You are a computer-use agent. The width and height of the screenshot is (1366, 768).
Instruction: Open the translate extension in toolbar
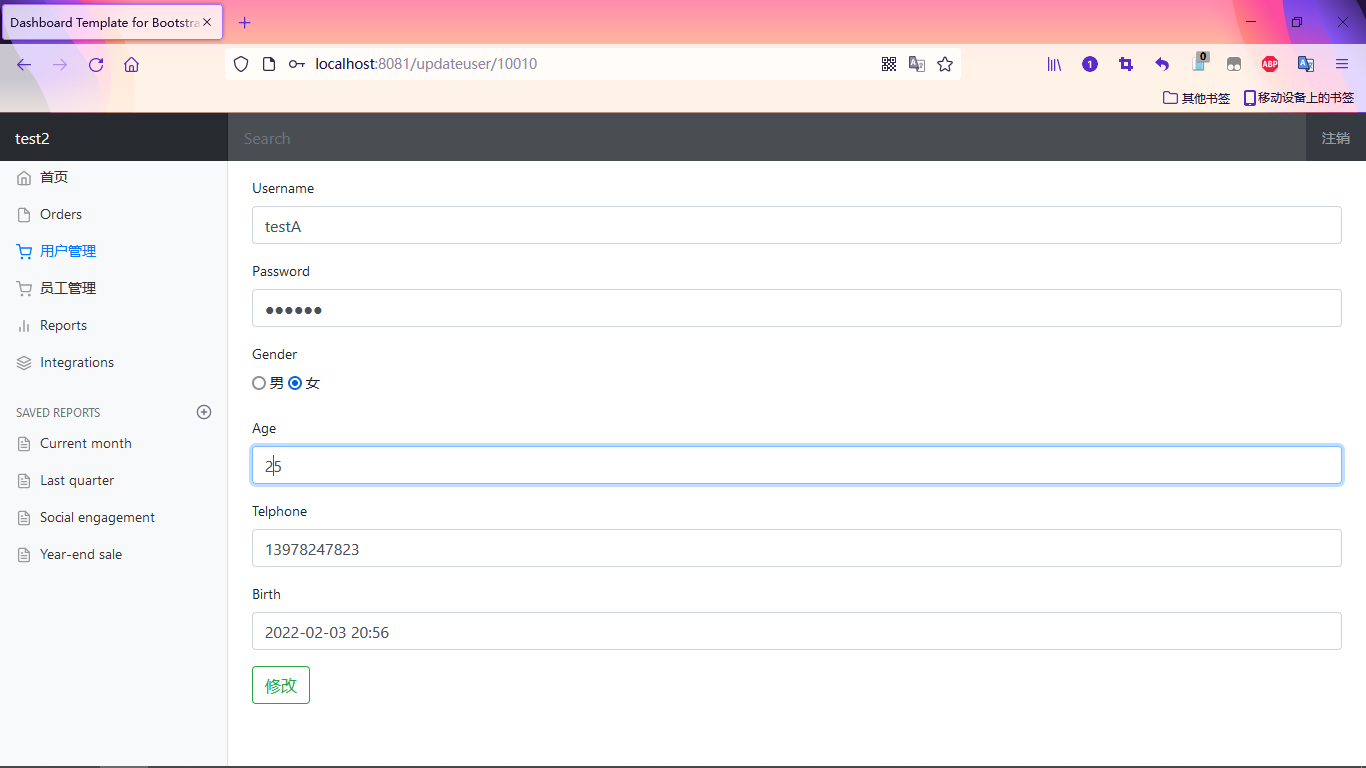(x=1306, y=64)
